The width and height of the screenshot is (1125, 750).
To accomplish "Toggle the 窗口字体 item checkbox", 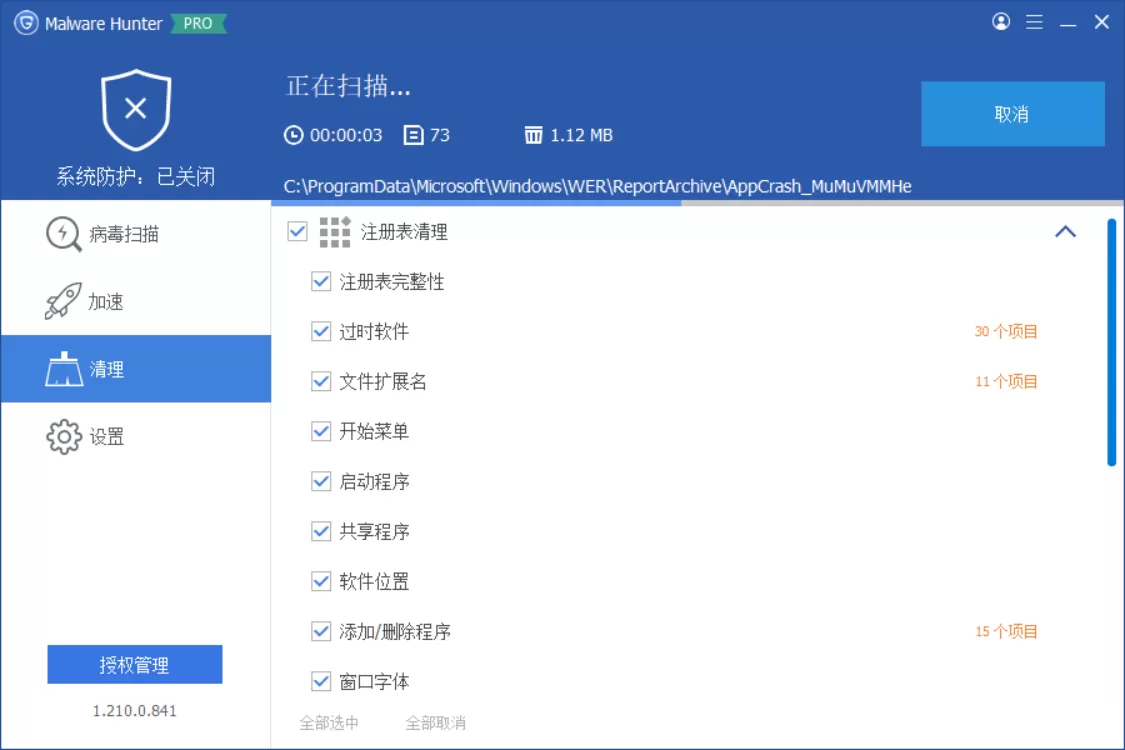I will 319,682.
